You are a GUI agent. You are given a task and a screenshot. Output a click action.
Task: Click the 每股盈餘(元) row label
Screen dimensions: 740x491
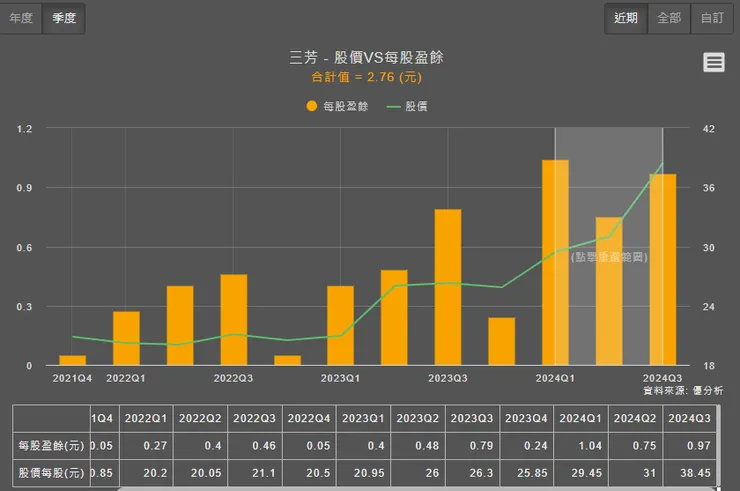click(x=51, y=446)
